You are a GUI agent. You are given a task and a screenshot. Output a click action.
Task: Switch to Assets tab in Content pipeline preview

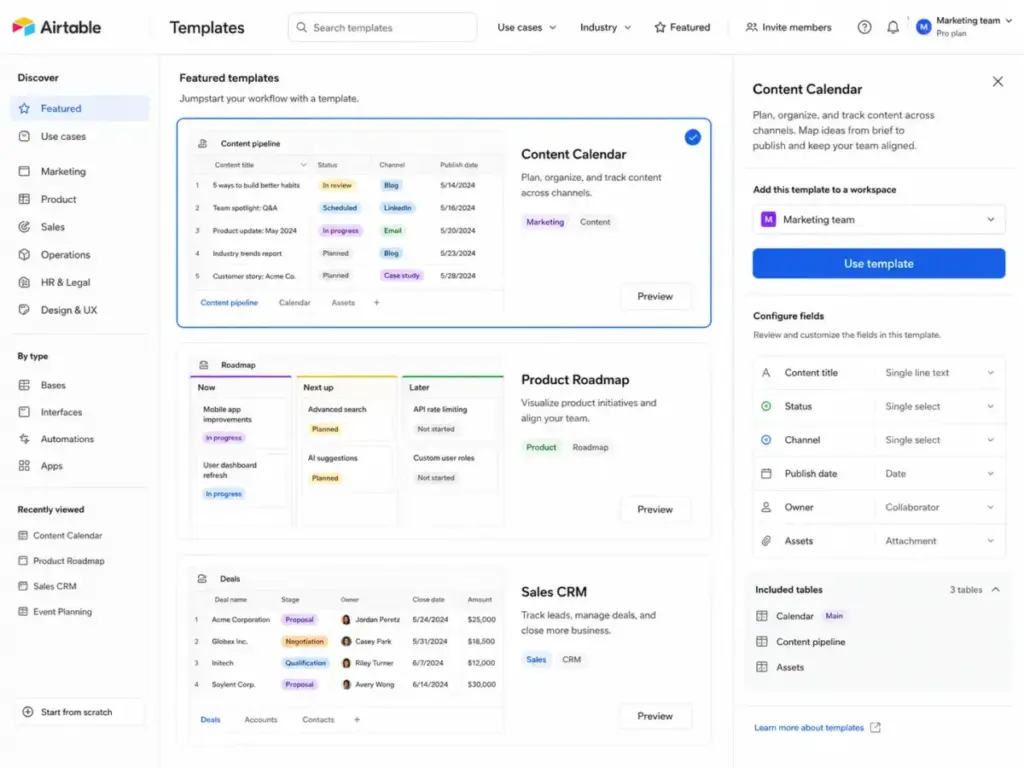click(x=343, y=302)
